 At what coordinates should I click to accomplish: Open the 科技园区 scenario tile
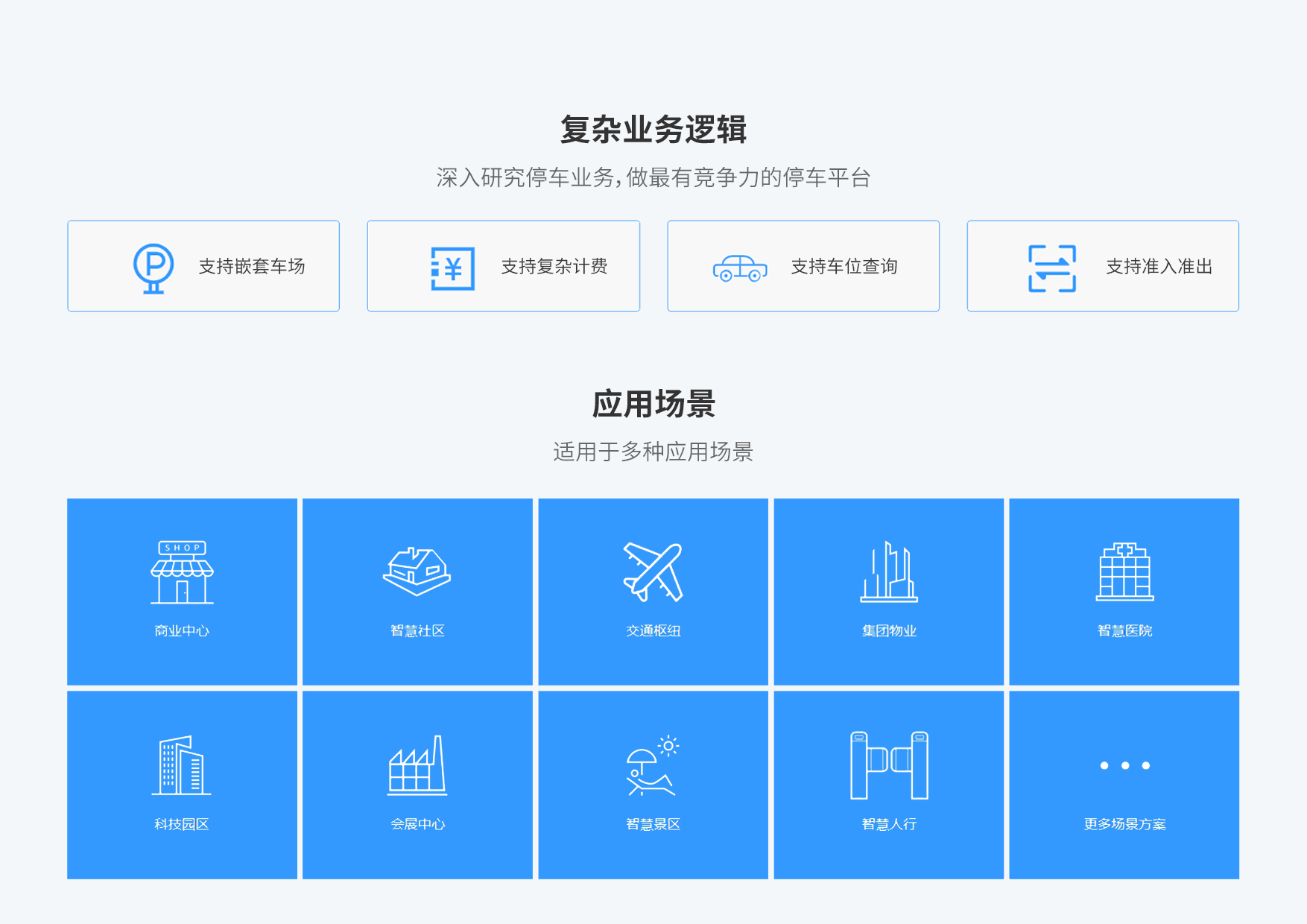click(x=182, y=785)
